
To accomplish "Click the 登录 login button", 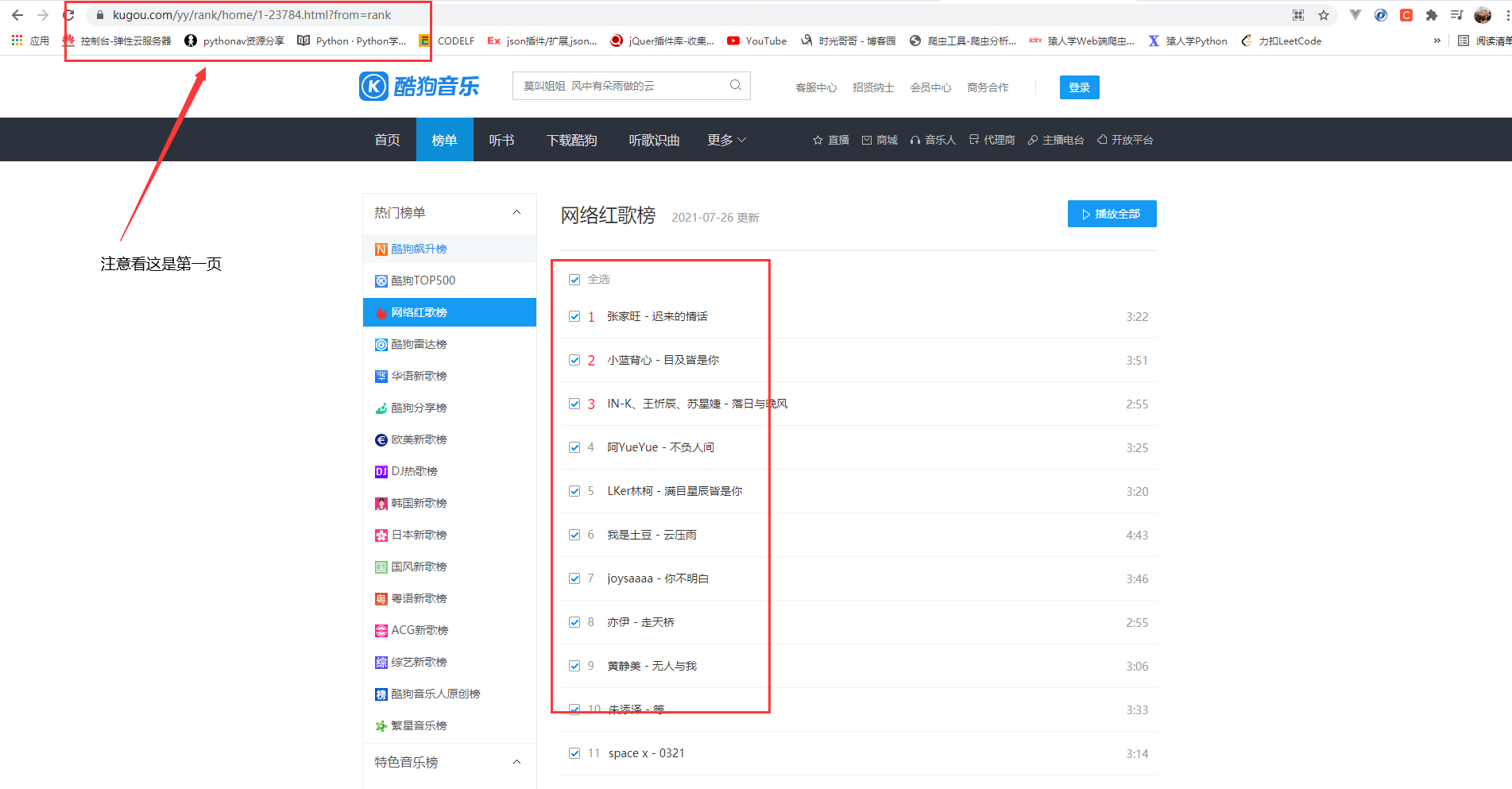I will point(1078,87).
